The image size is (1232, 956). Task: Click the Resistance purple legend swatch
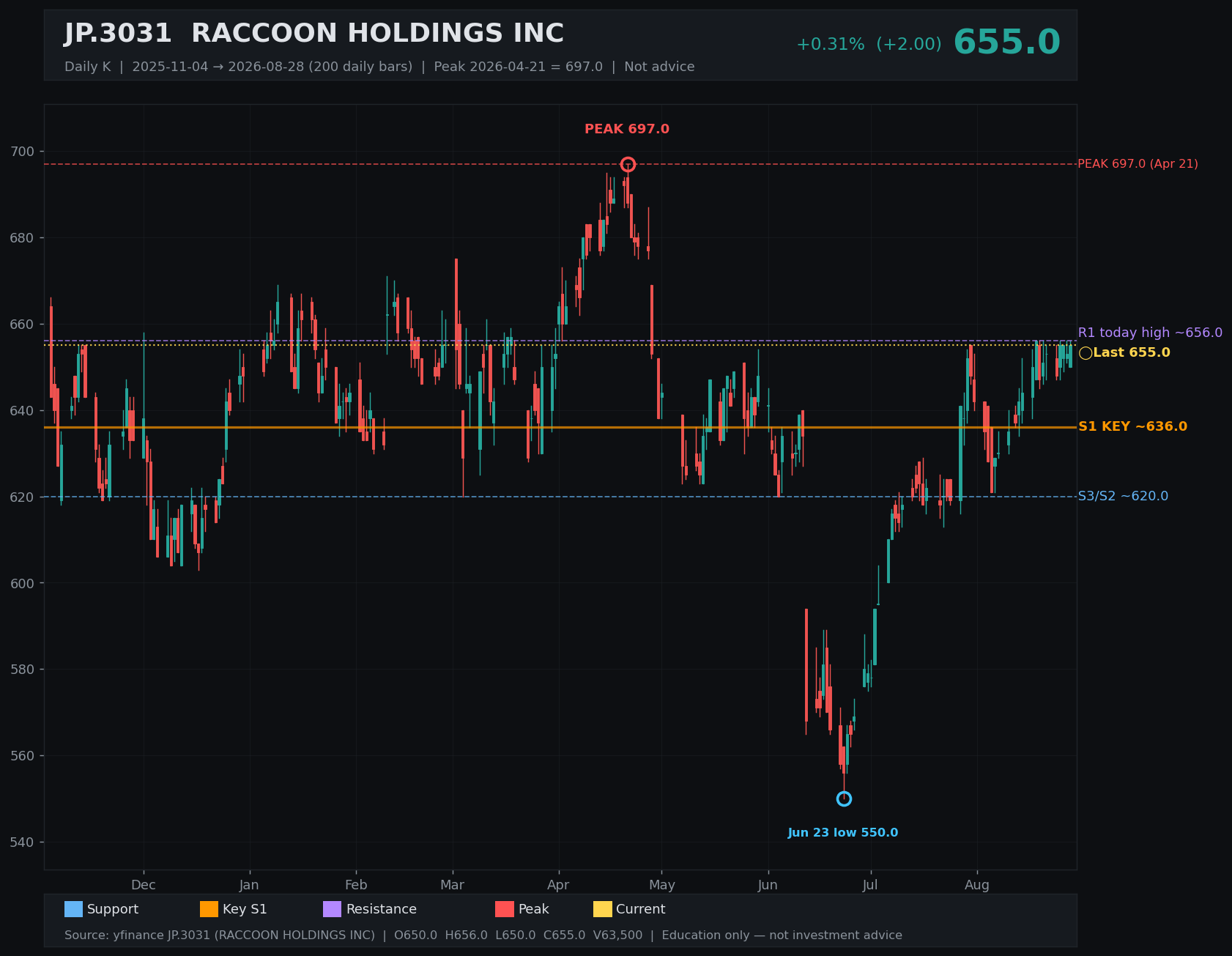[332, 909]
